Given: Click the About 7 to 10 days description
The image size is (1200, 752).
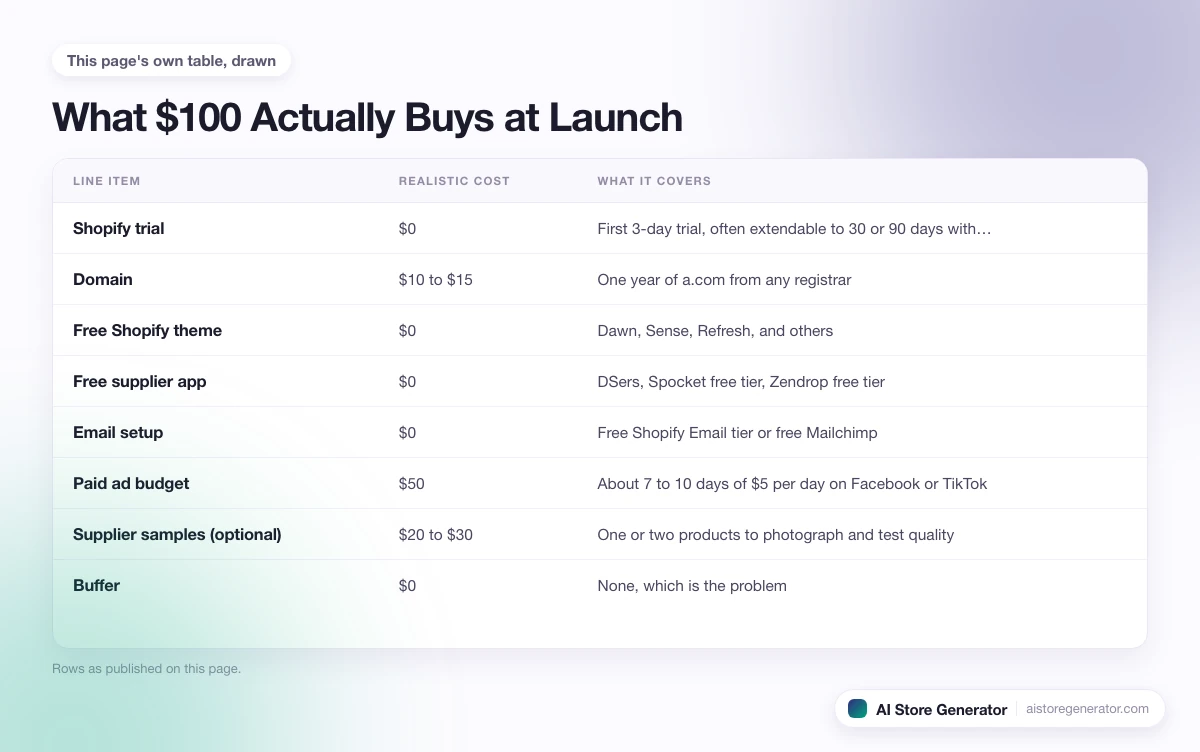Looking at the screenshot, I should (x=792, y=483).
